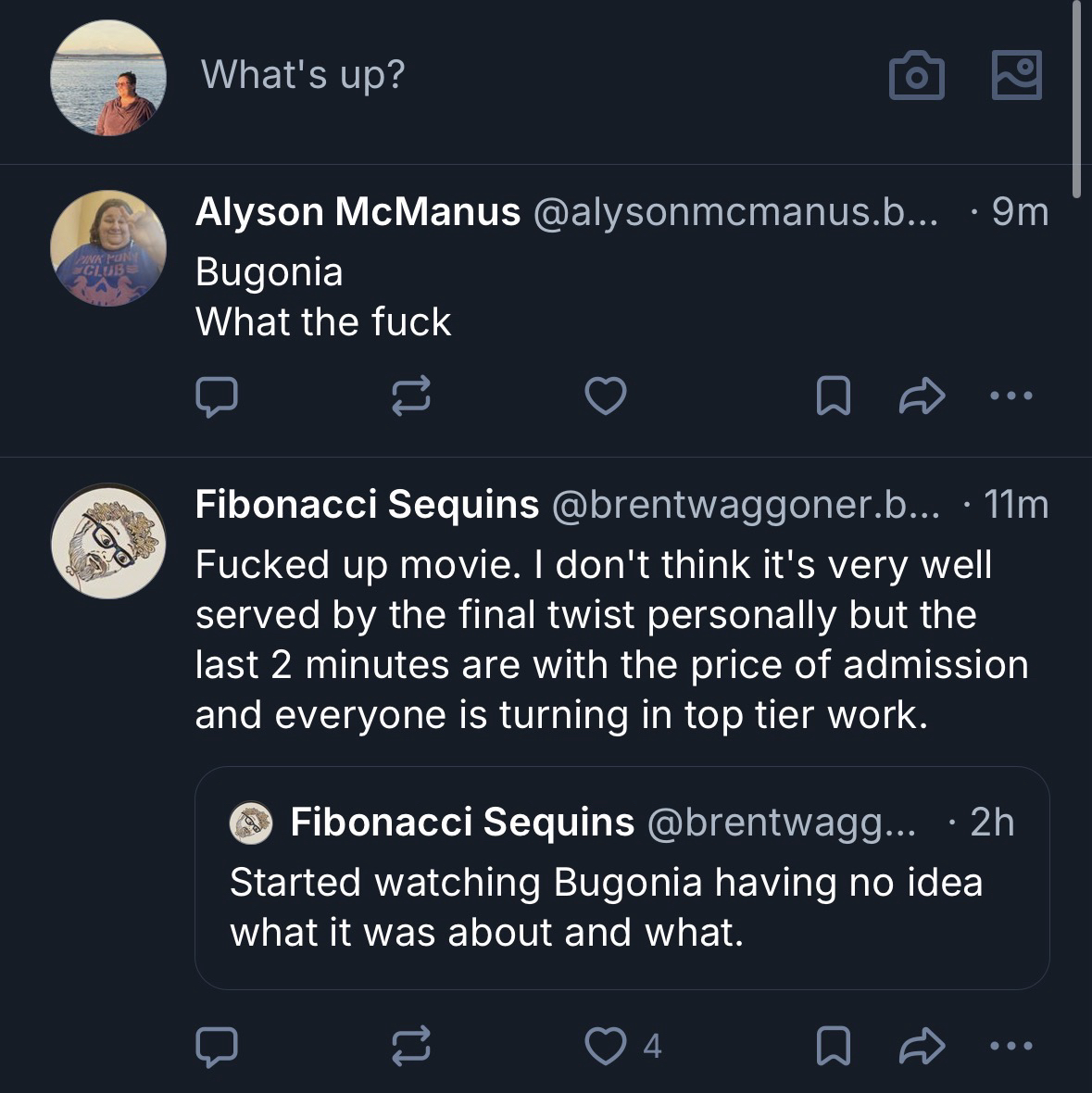Open the @brentwaggoner handle link
Image resolution: width=1092 pixels, height=1093 pixels.
coord(745,505)
